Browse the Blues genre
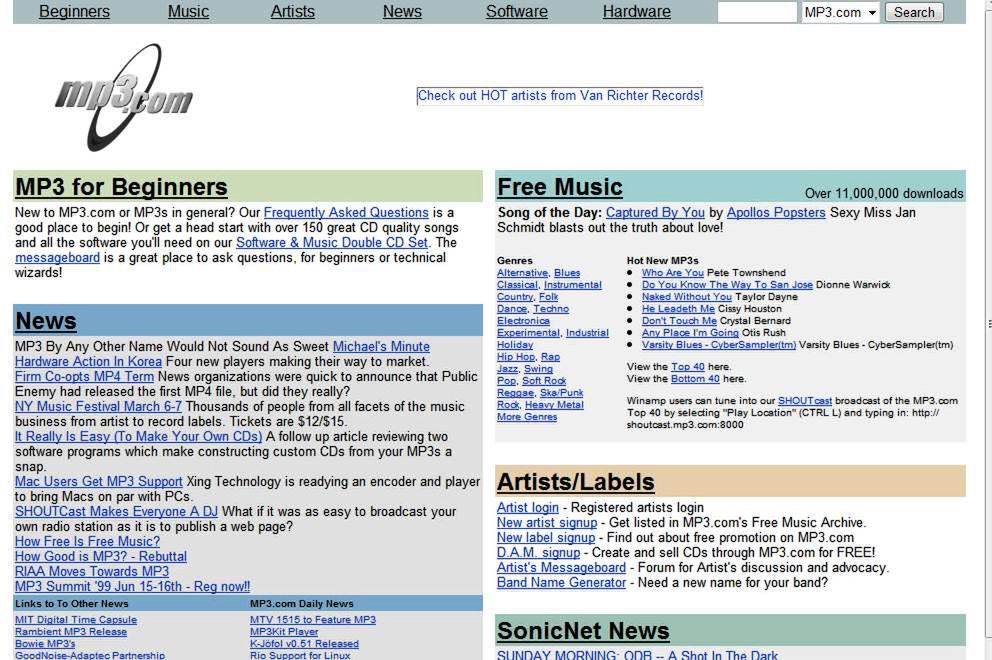Viewport: 992px width, 660px height. click(567, 273)
